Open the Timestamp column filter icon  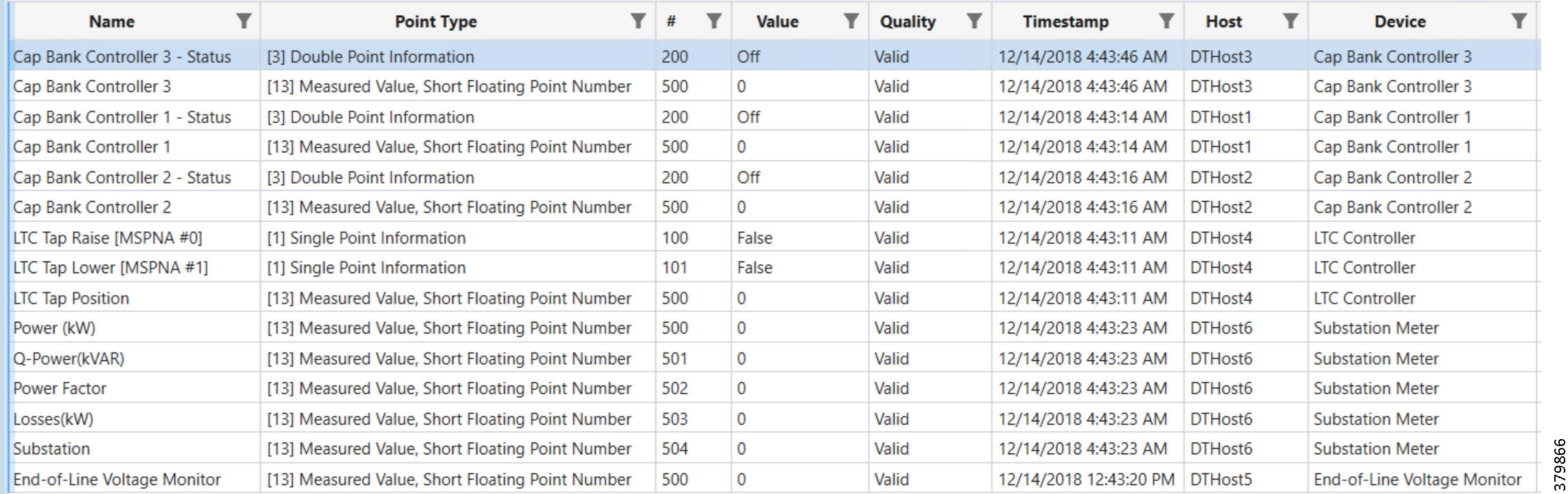[x=1166, y=21]
